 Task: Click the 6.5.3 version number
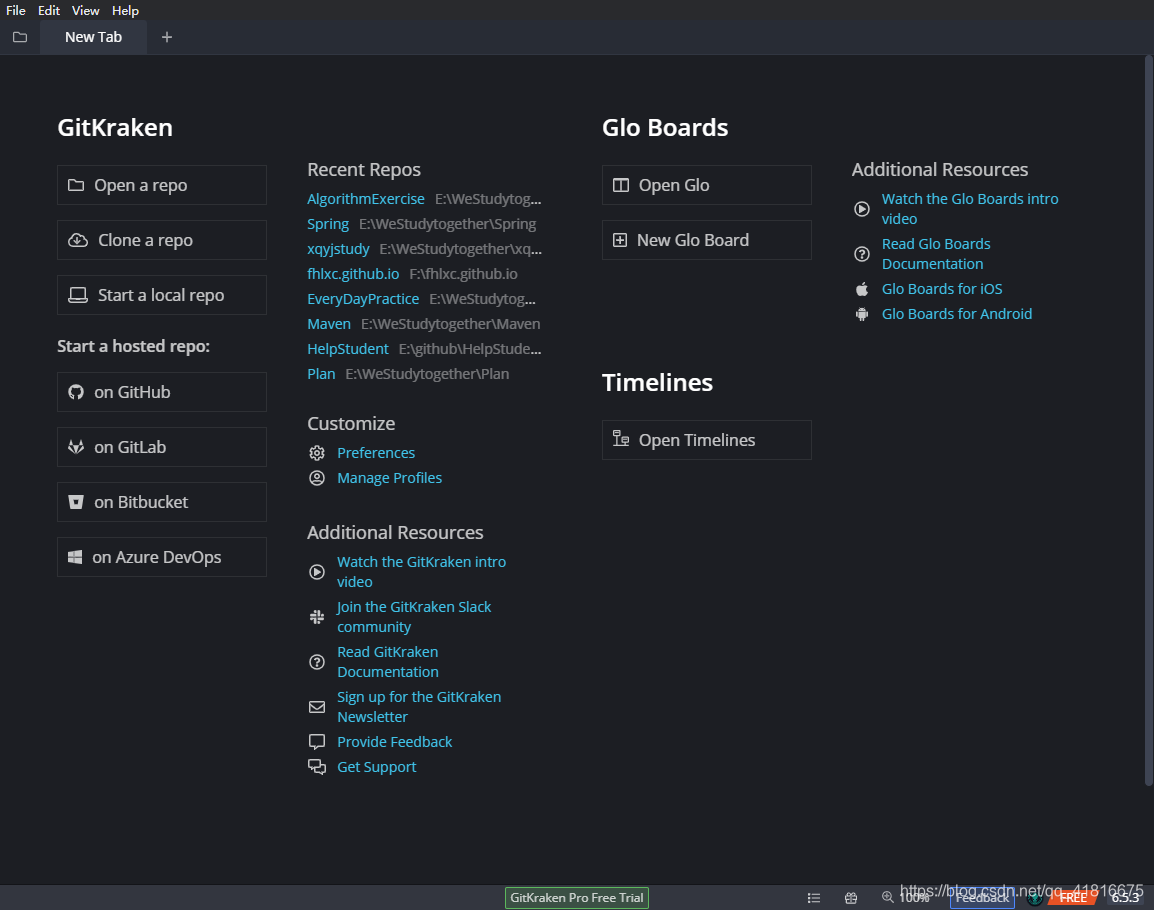tap(1125, 897)
